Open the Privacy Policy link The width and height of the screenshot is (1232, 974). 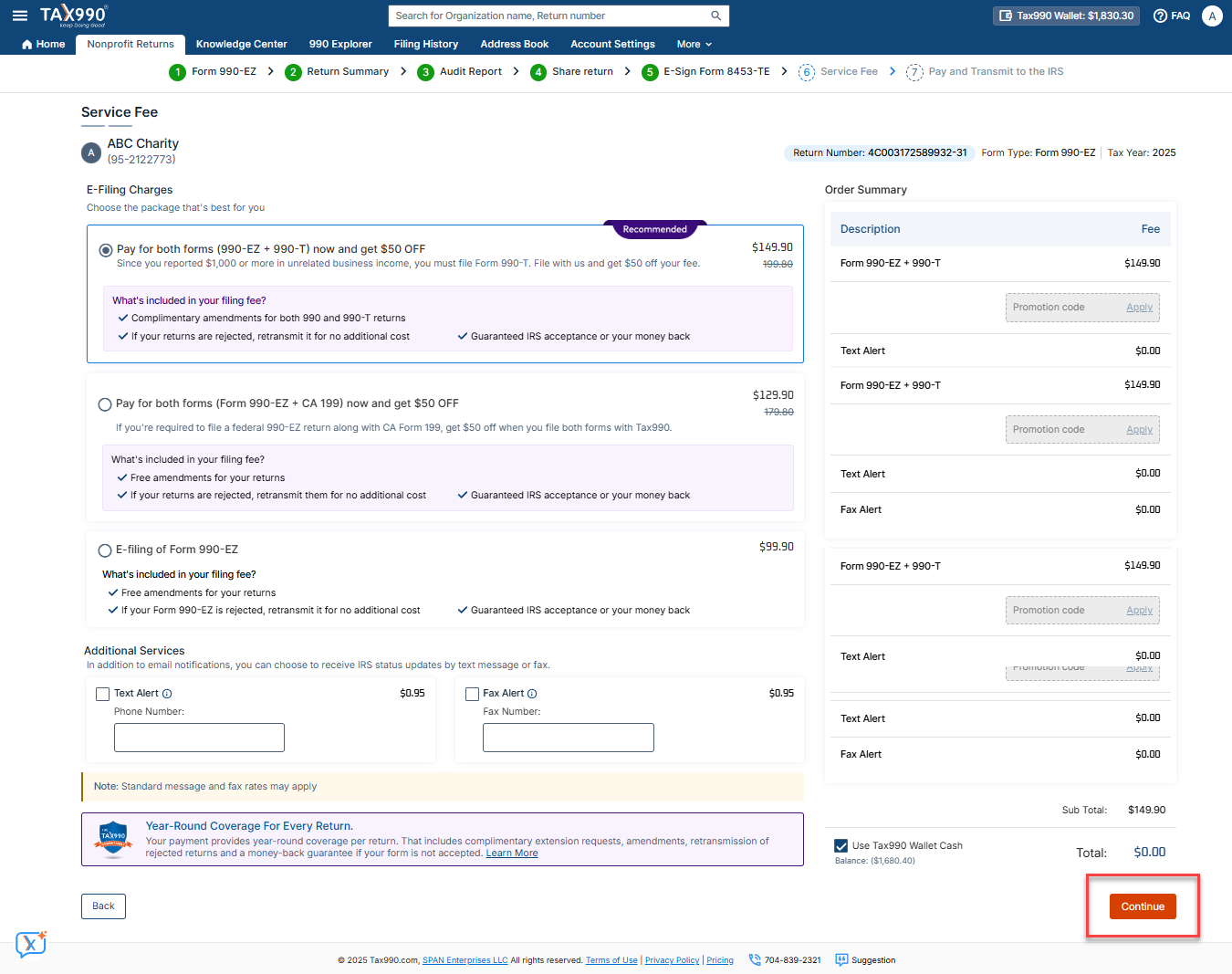point(673,960)
